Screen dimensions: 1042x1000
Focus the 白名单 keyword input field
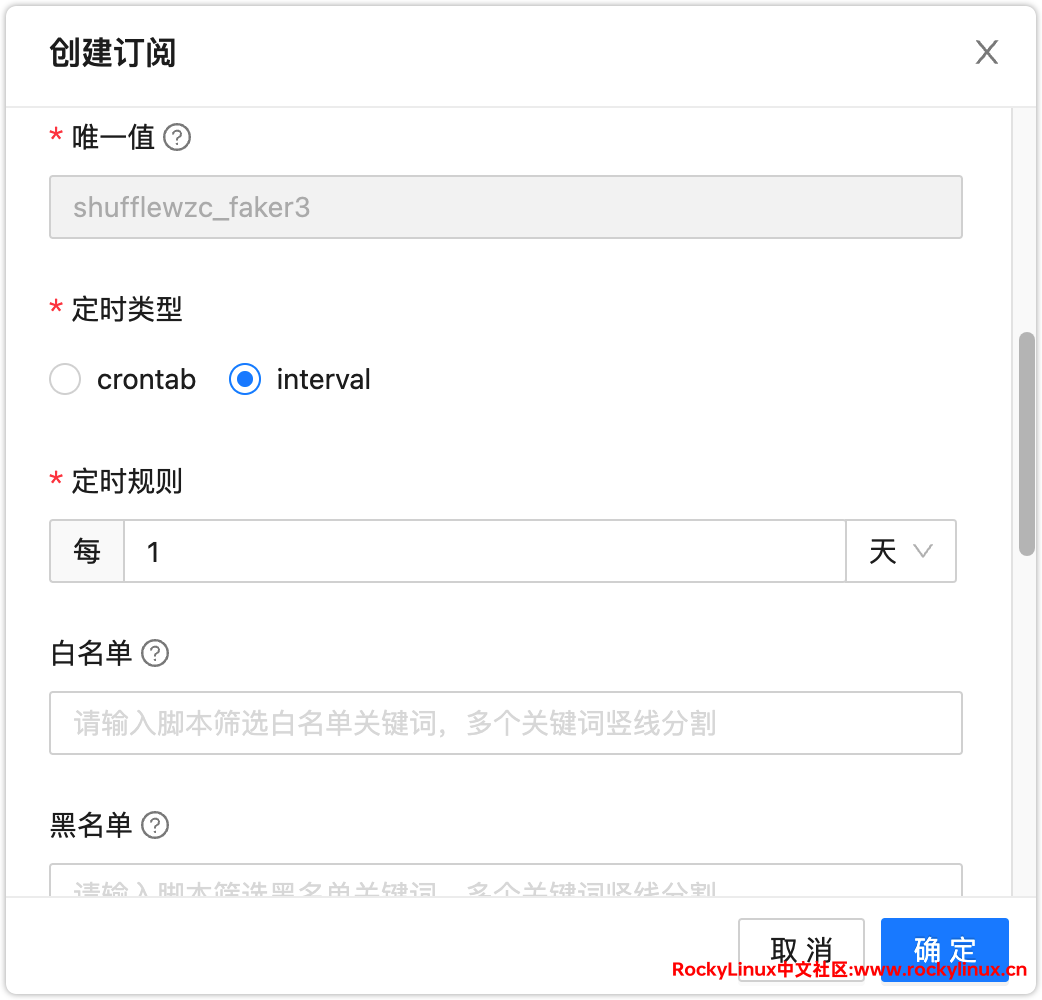505,723
